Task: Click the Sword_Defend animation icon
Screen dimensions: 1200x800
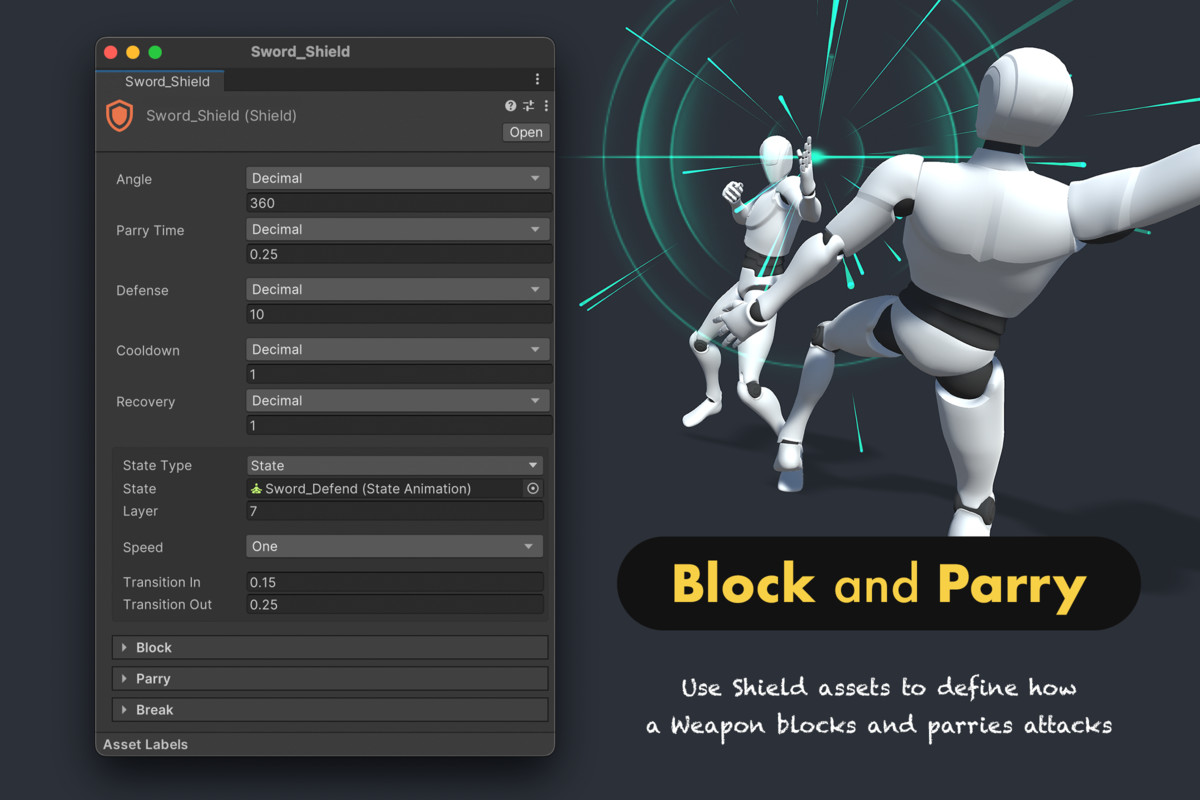Action: 254,488
